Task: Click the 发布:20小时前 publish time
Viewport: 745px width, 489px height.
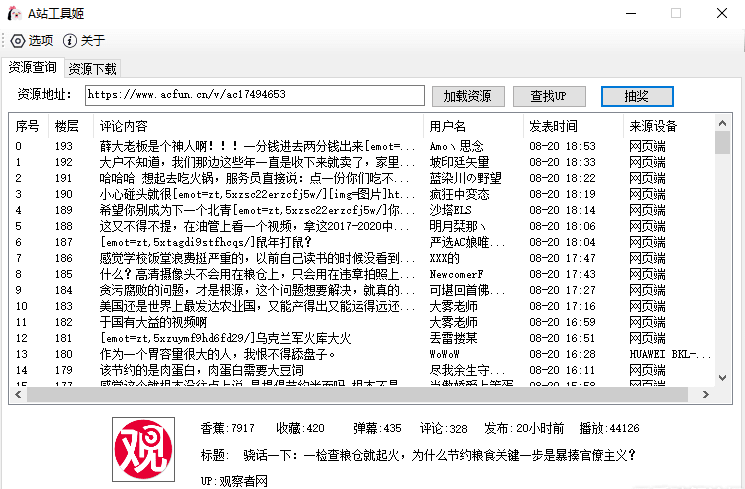Action: coord(524,429)
